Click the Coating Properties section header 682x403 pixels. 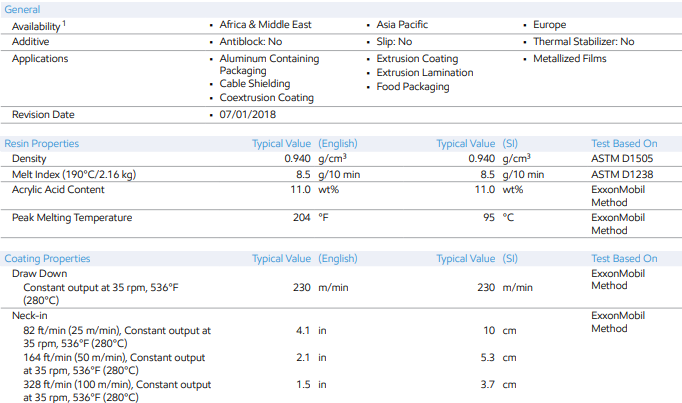pos(47,258)
